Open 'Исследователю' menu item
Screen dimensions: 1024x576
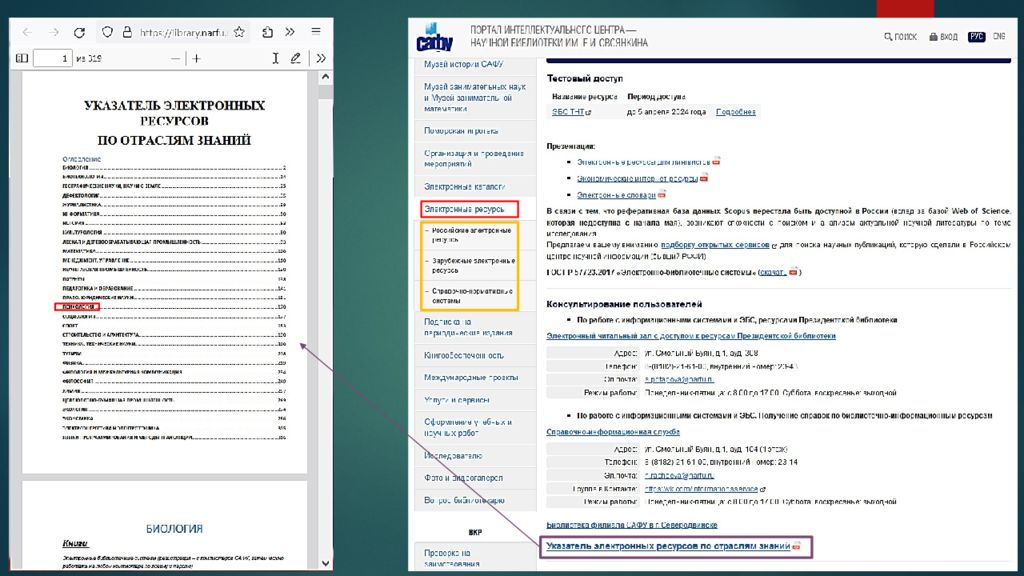coord(453,455)
